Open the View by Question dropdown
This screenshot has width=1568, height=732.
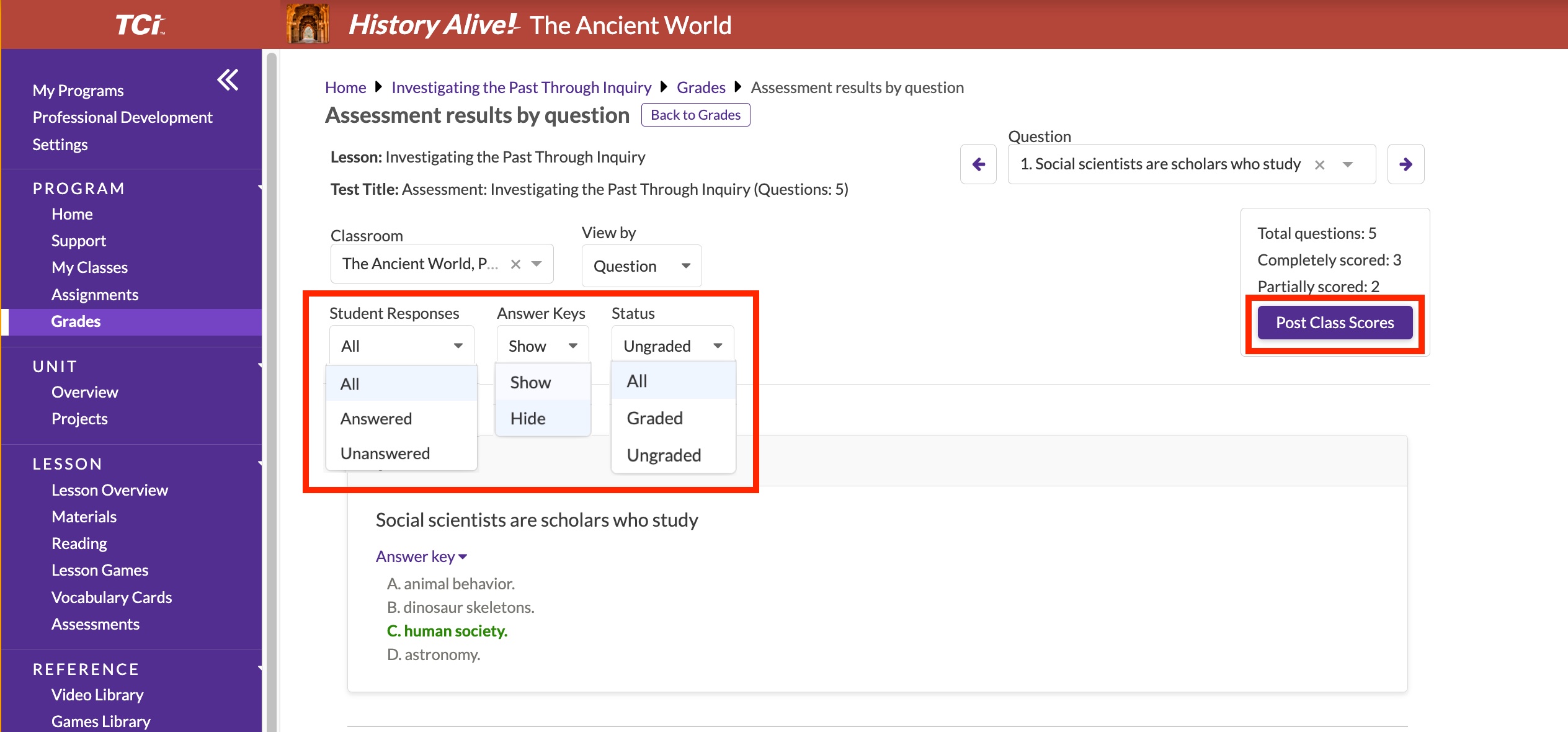click(x=641, y=266)
